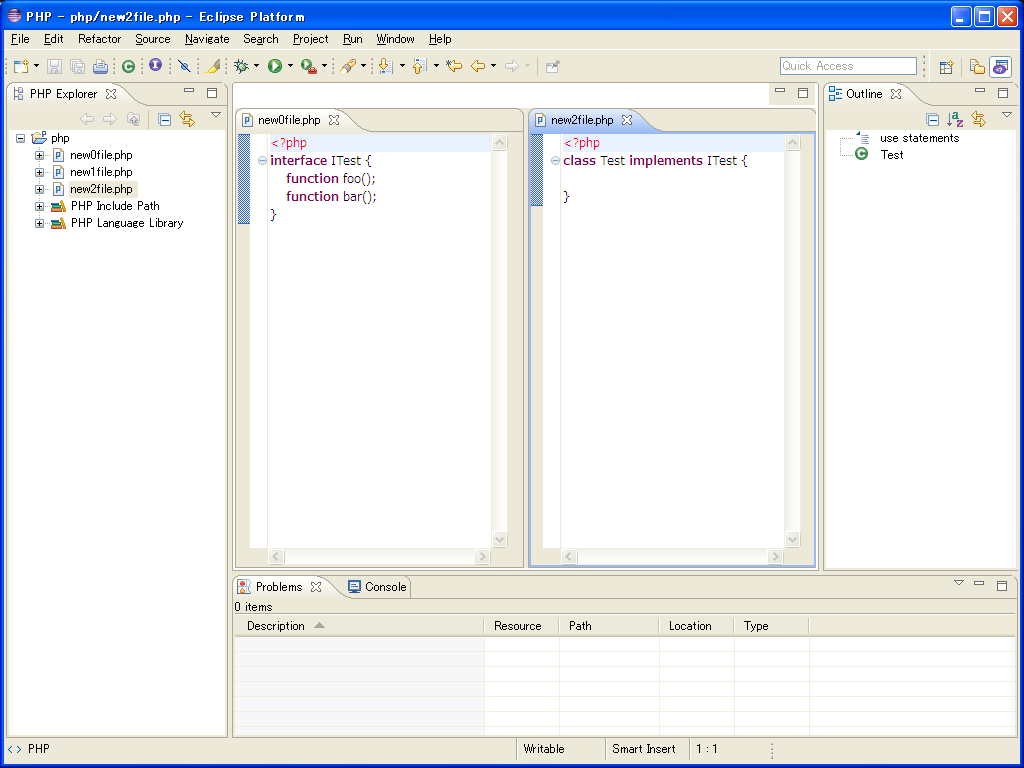Click the Last Edit Location icon
The image size is (1024, 768).
[455, 66]
